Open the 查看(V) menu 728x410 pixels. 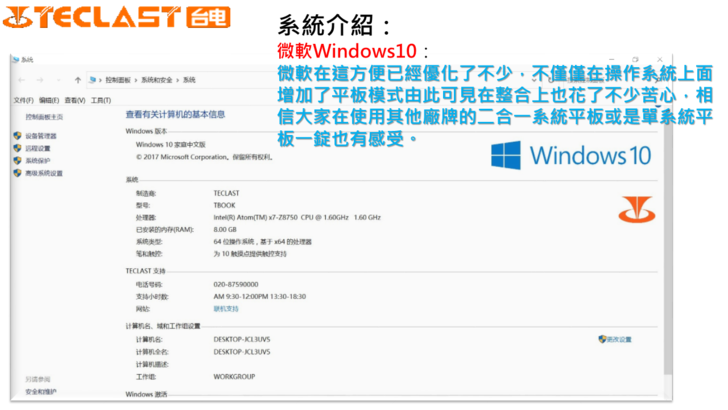[x=75, y=100]
